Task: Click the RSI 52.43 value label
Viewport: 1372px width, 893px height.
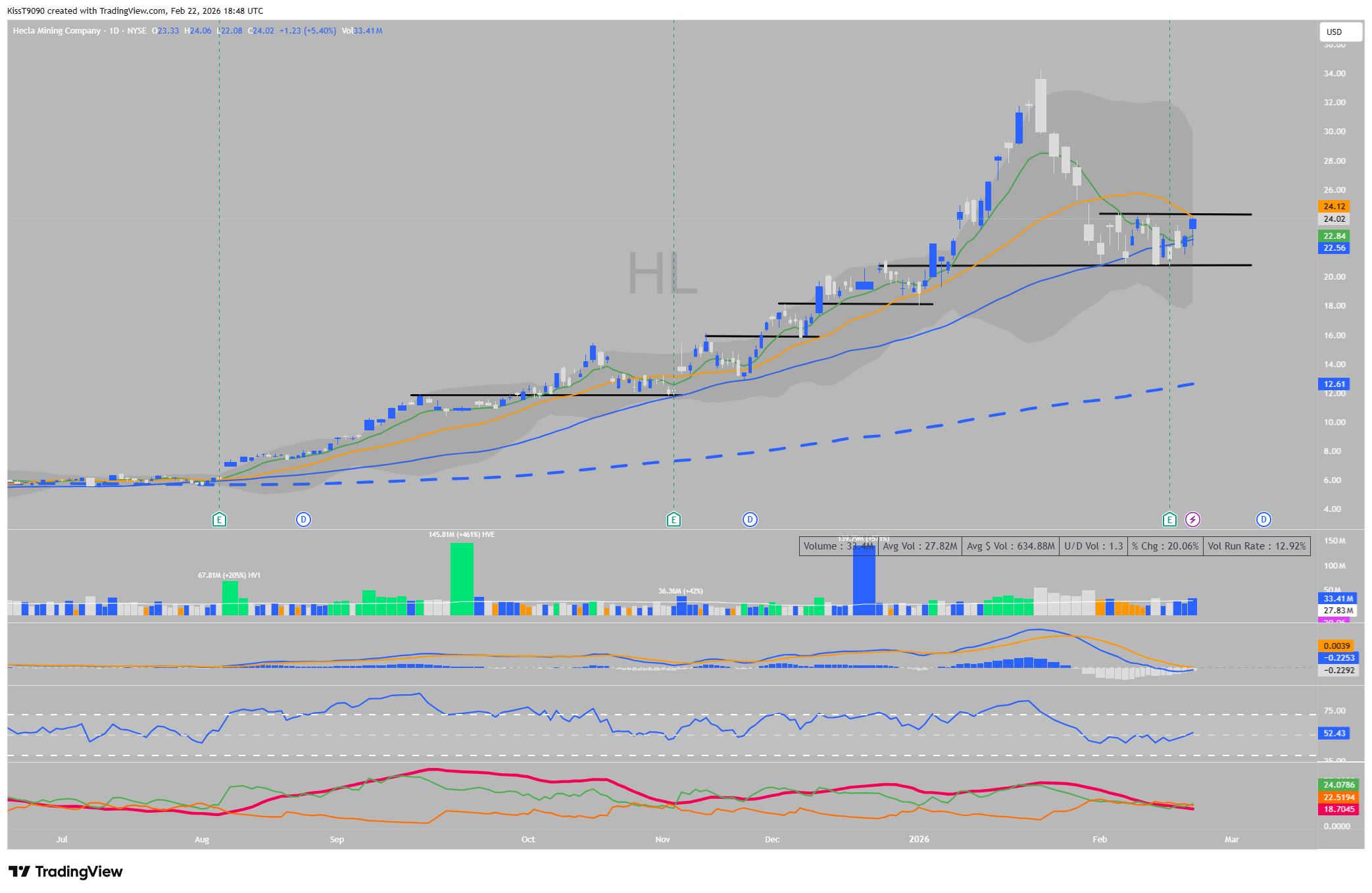Action: pyautogui.click(x=1334, y=733)
